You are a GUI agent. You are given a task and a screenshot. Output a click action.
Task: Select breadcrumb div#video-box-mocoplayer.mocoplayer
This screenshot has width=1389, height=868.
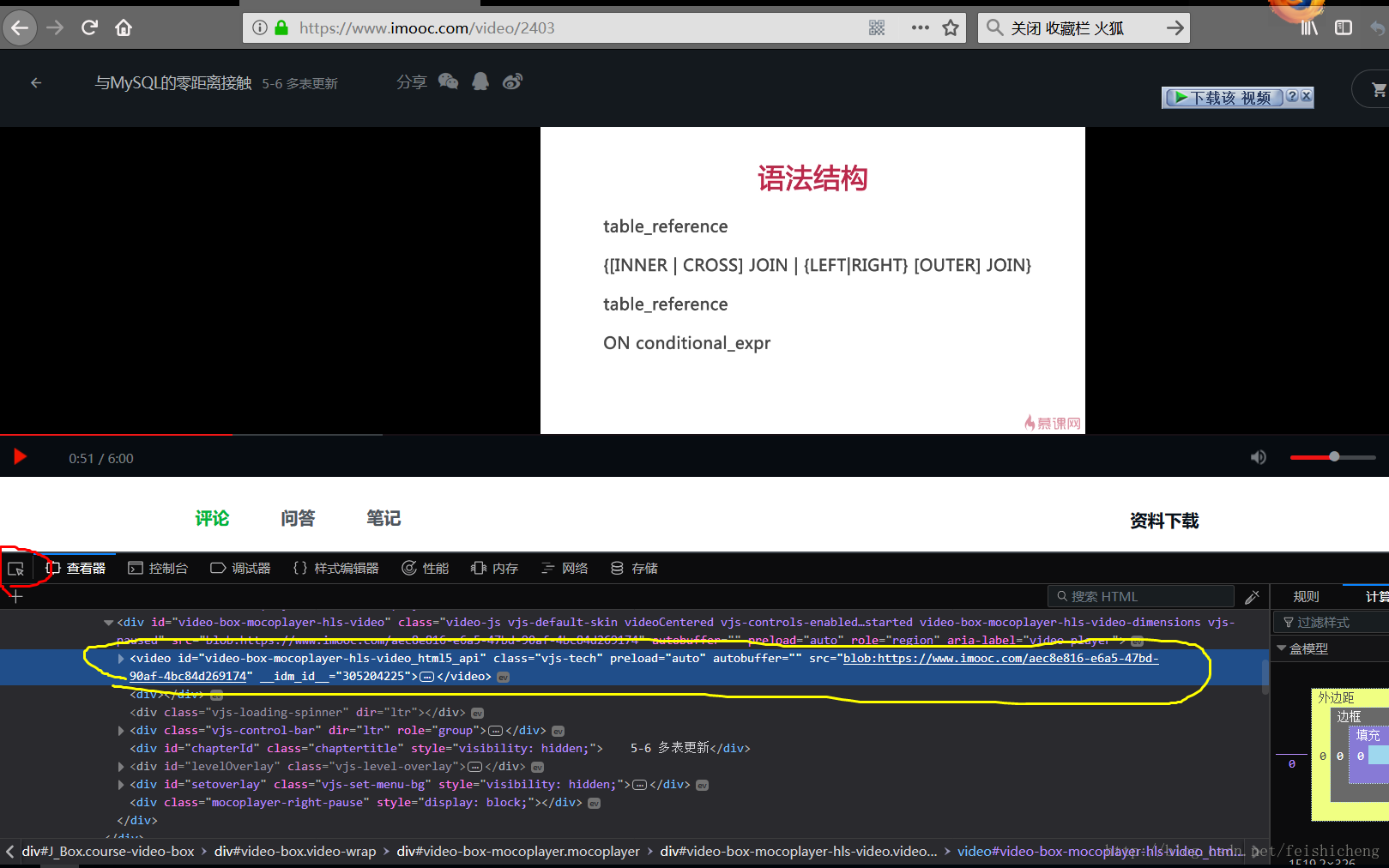tap(518, 851)
